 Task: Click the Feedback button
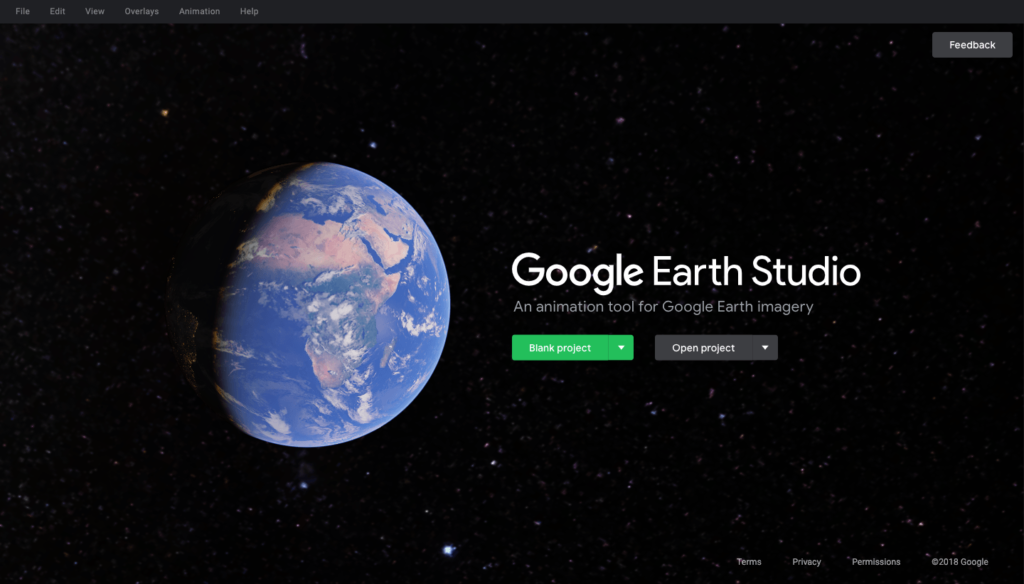(972, 45)
